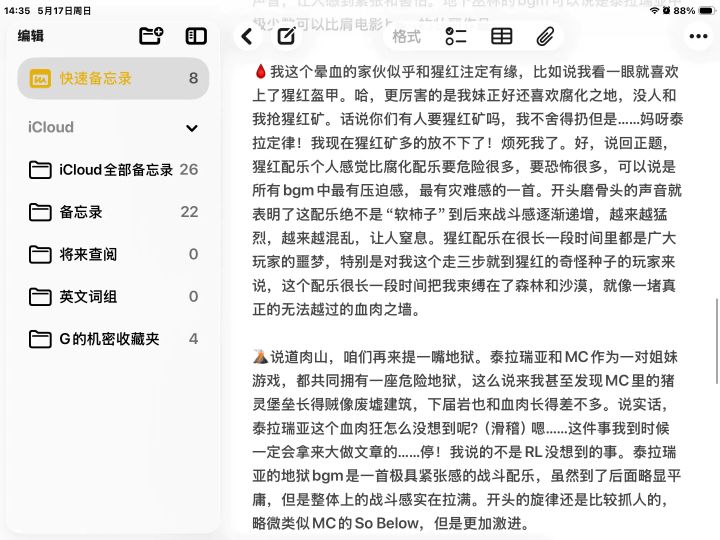The height and width of the screenshot is (540, 720).
Task: Add an attachment with the paperclip
Action: coord(545,36)
